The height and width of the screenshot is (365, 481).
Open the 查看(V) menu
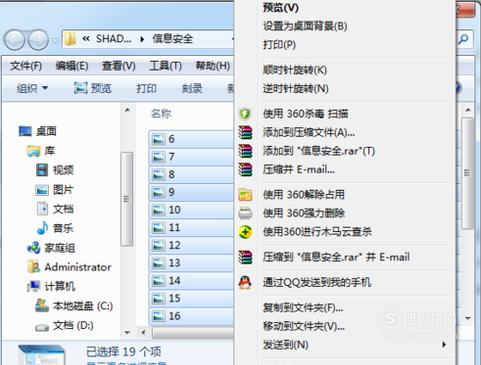[119, 66]
